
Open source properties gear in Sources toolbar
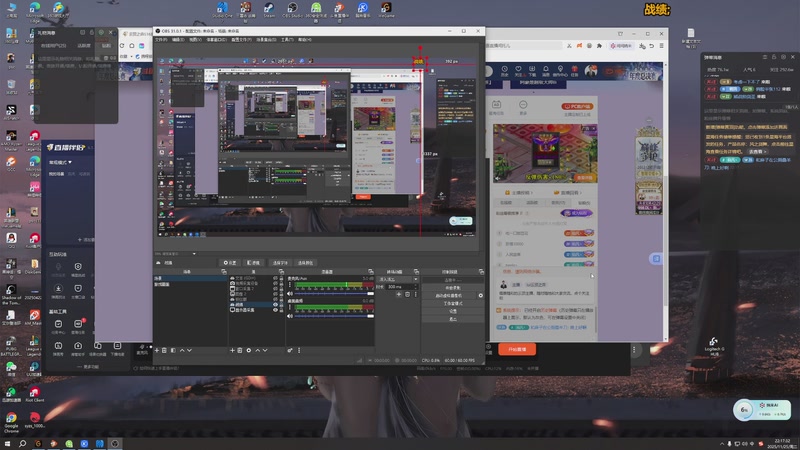248,351
